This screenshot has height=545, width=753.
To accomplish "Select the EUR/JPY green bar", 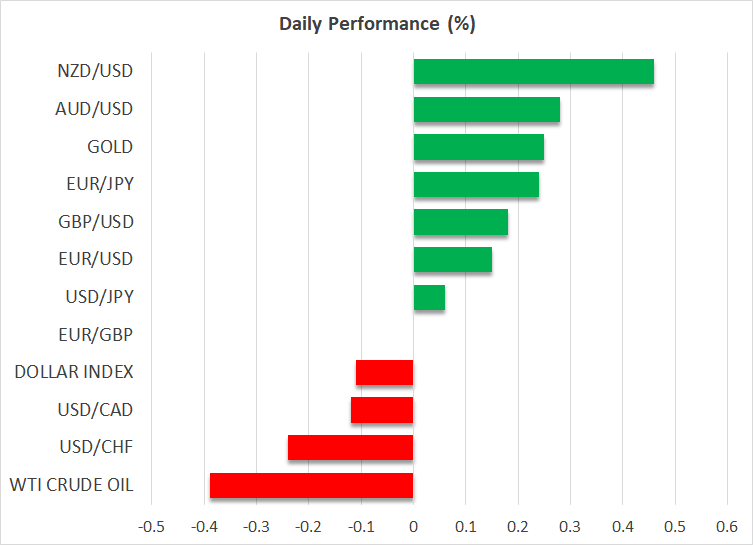I will click(476, 184).
